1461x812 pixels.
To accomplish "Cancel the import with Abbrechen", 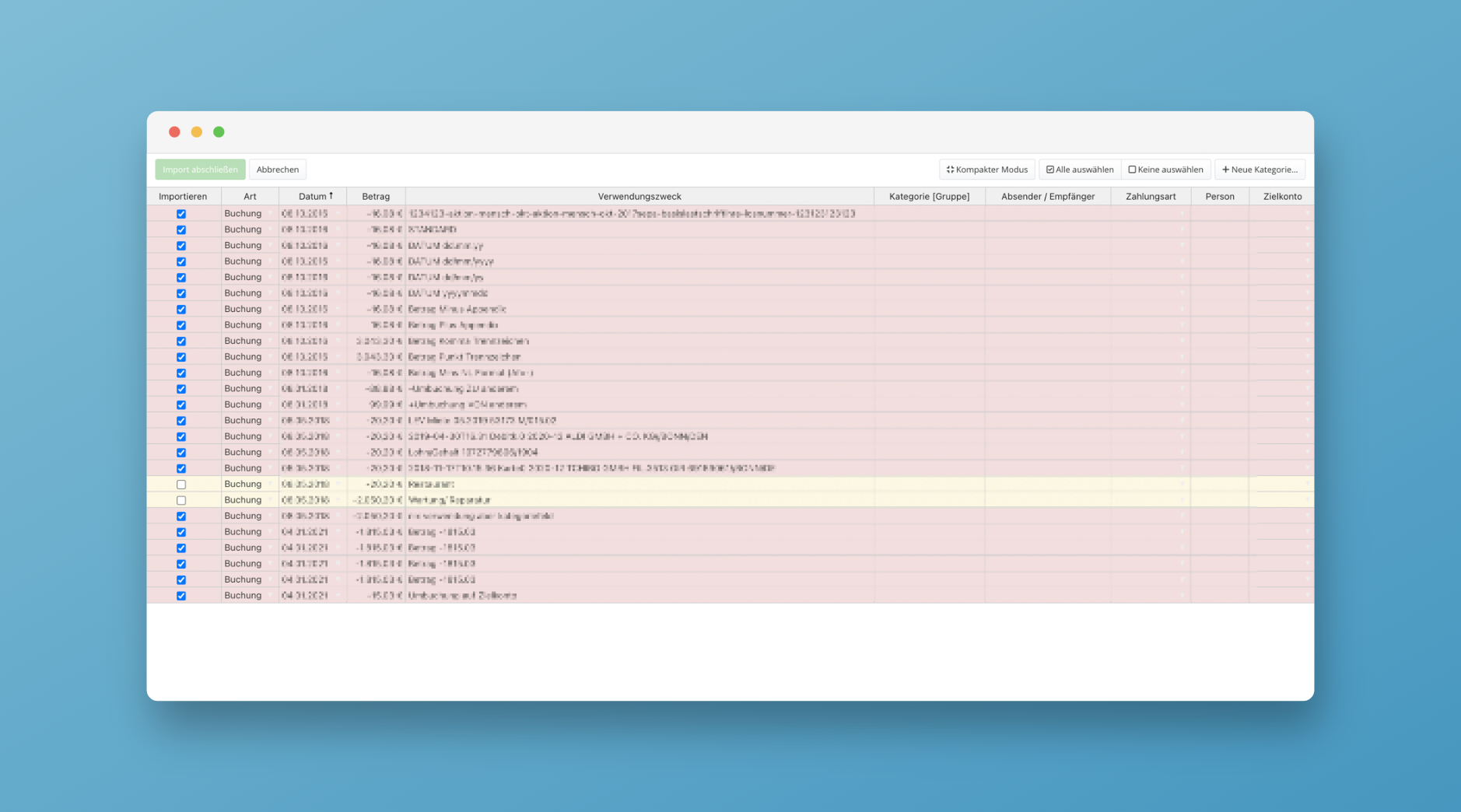I will click(x=278, y=170).
